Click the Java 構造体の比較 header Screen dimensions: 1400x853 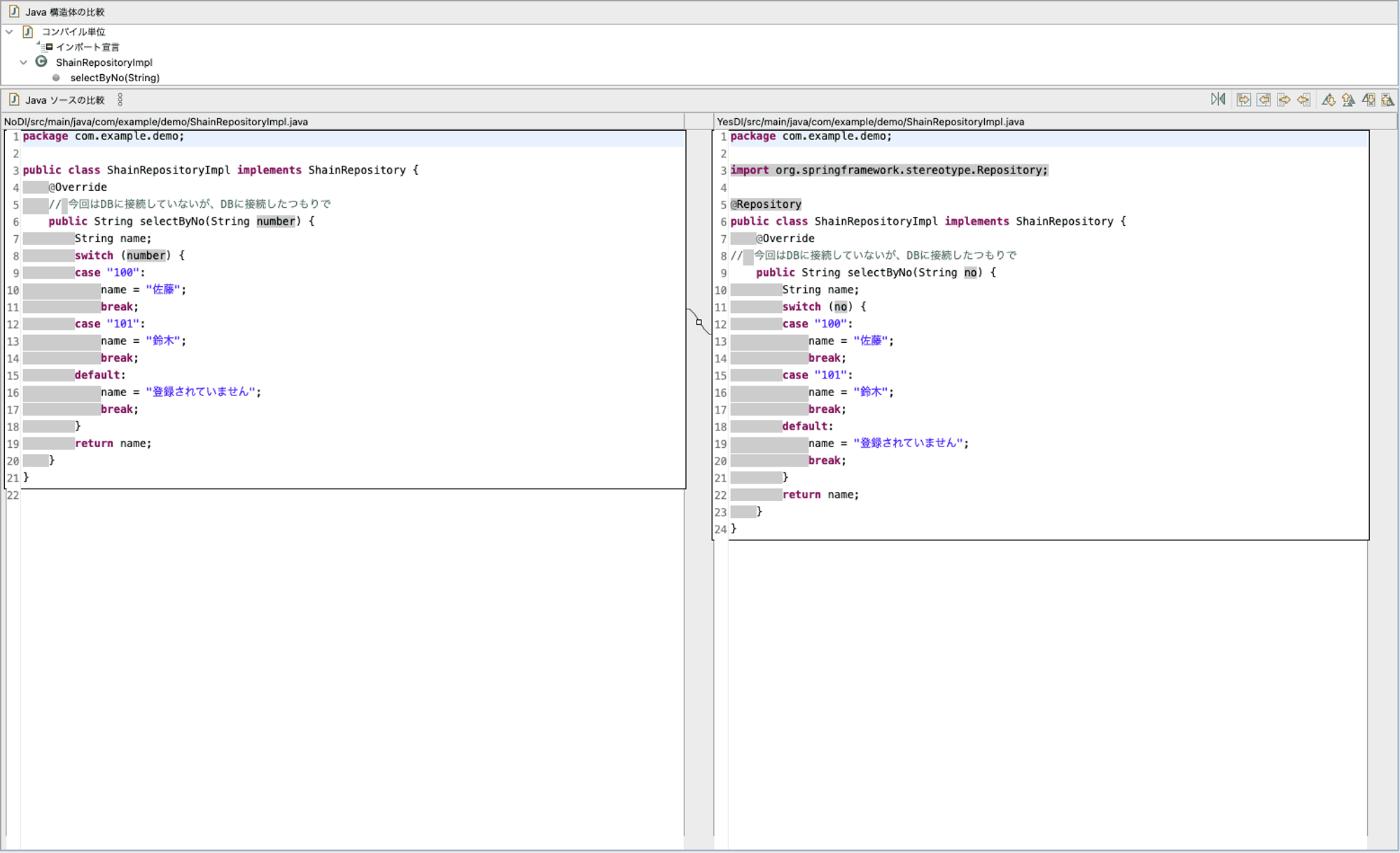point(66,11)
